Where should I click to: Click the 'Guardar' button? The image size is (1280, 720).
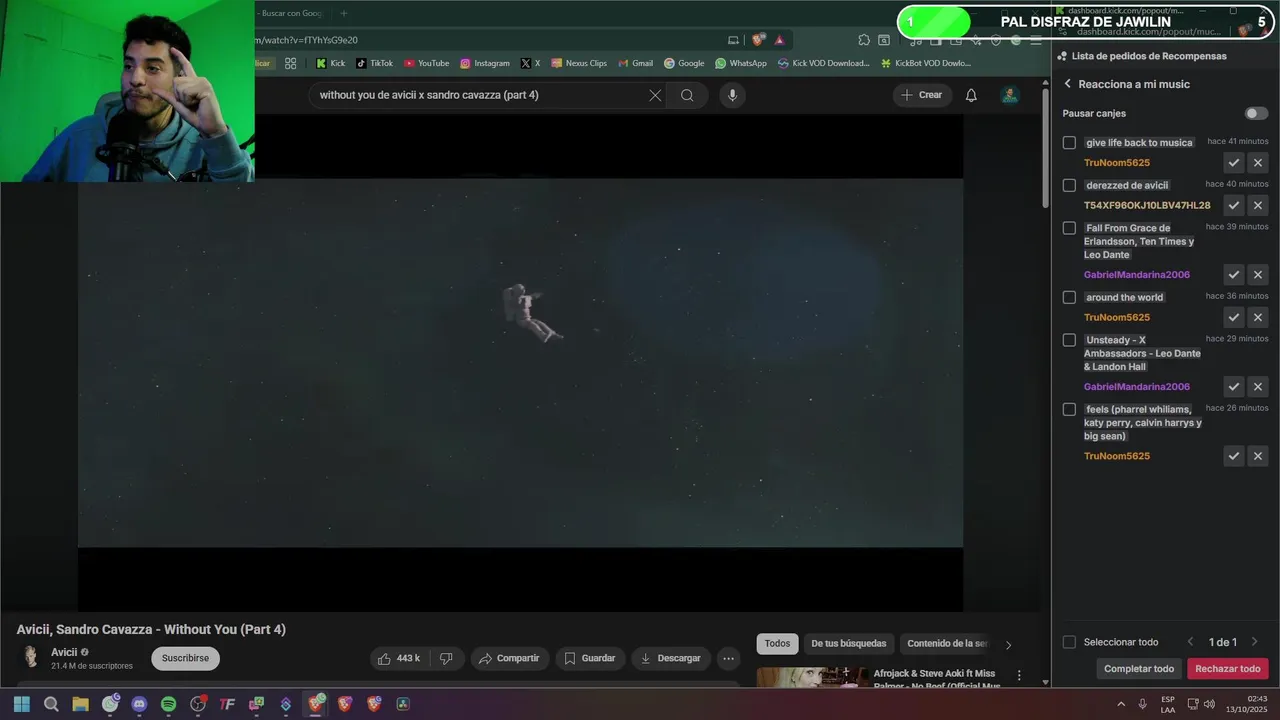tap(589, 658)
